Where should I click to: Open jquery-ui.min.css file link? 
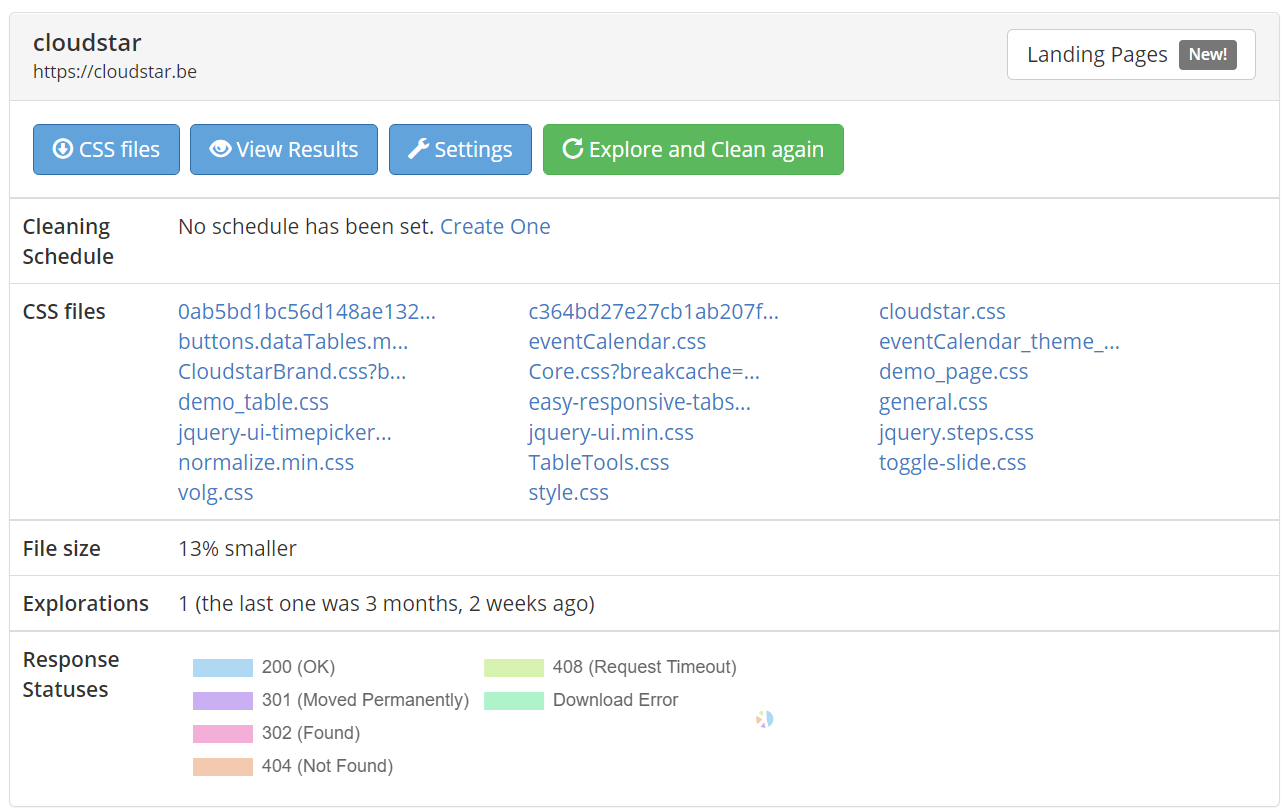point(611,433)
